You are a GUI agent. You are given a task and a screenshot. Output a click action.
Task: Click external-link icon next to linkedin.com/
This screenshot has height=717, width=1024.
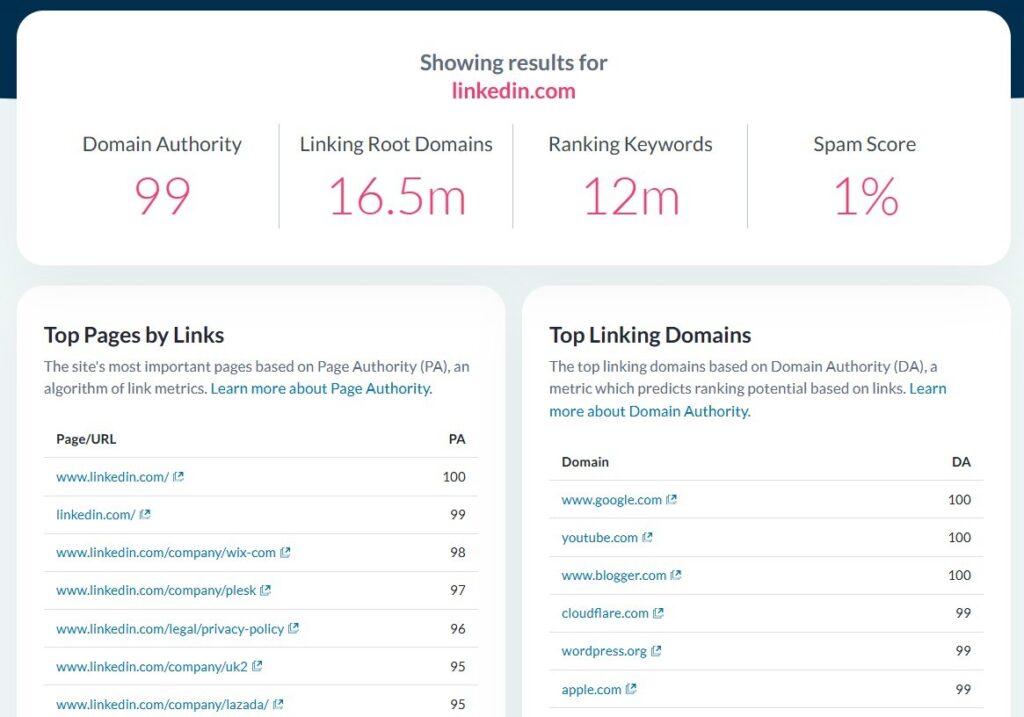point(145,515)
